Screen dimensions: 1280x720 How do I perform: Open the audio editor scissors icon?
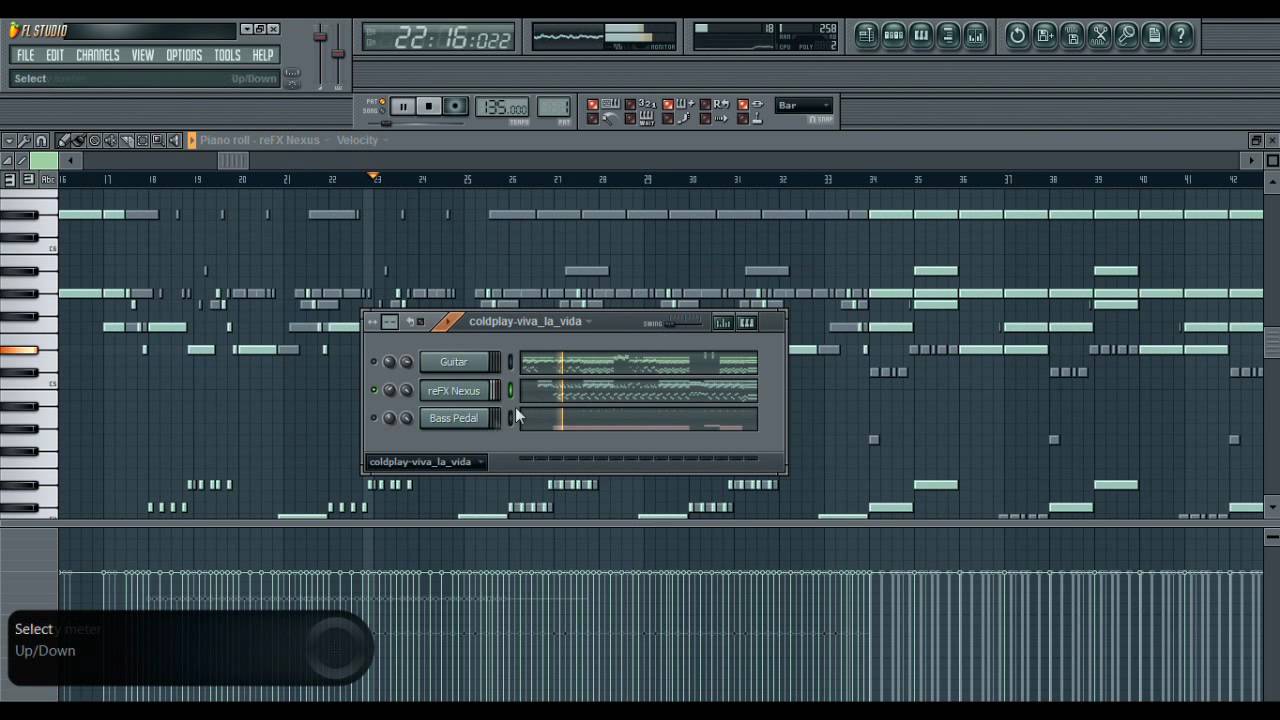1099,36
